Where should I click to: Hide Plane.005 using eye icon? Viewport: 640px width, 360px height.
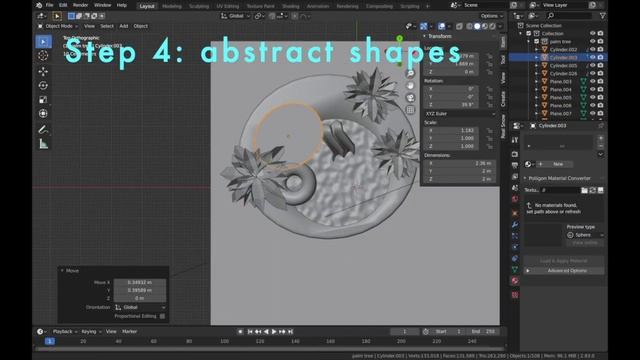point(593,98)
